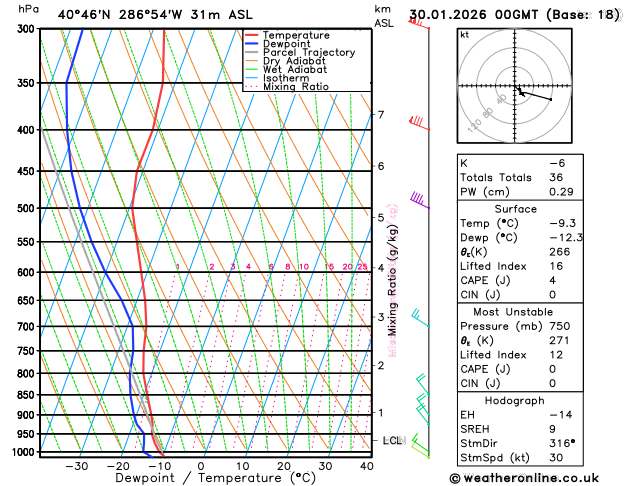Click the pink mixing ratio label 25
The image size is (629, 486).
(362, 267)
